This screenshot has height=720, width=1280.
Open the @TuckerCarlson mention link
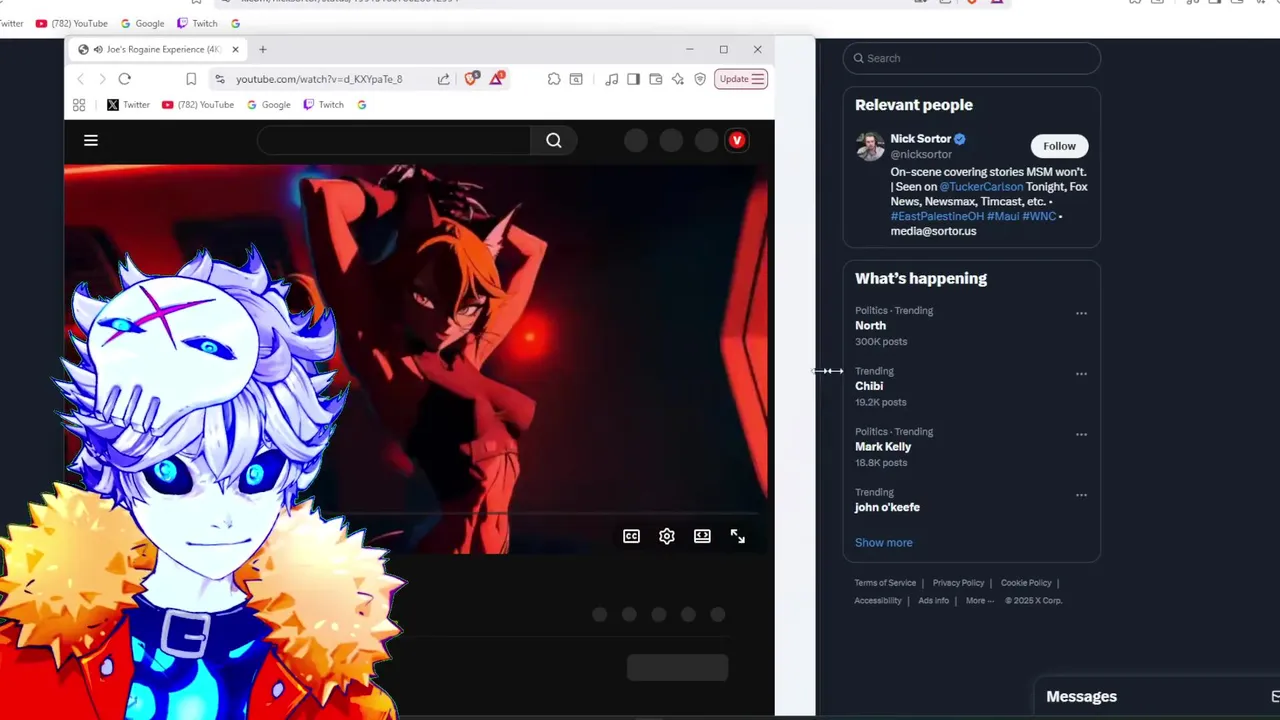coord(981,187)
